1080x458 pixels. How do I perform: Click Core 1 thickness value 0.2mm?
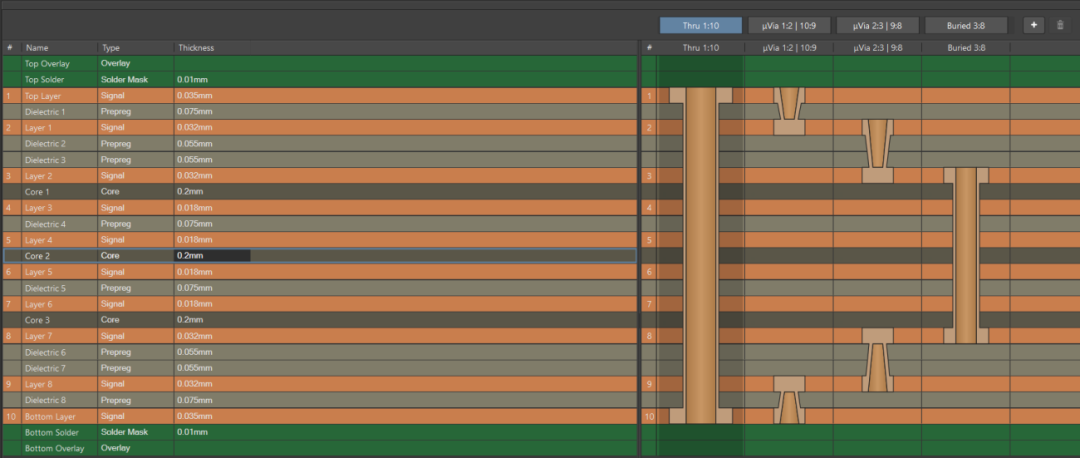190,191
